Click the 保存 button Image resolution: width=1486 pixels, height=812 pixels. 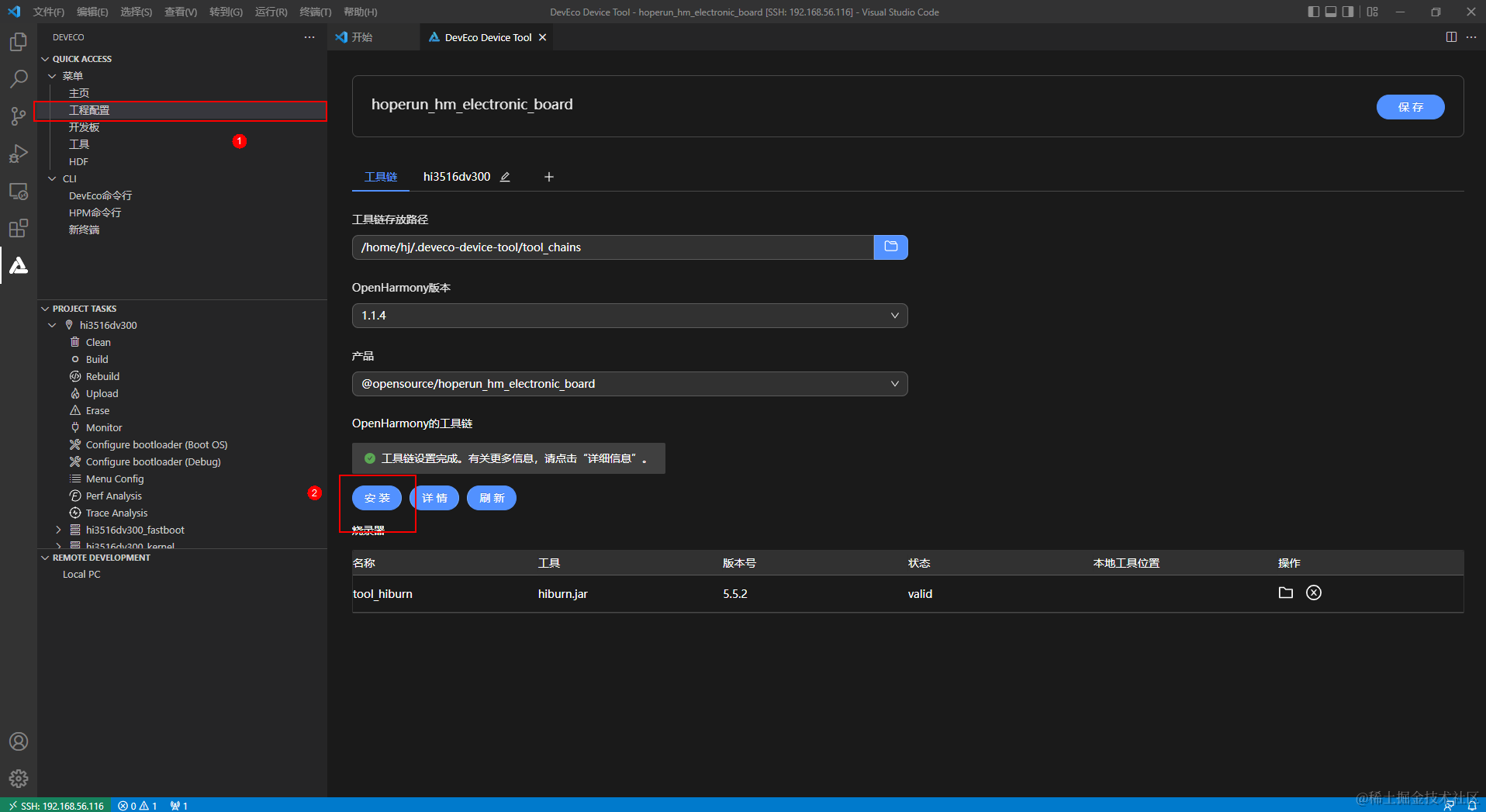1410,107
